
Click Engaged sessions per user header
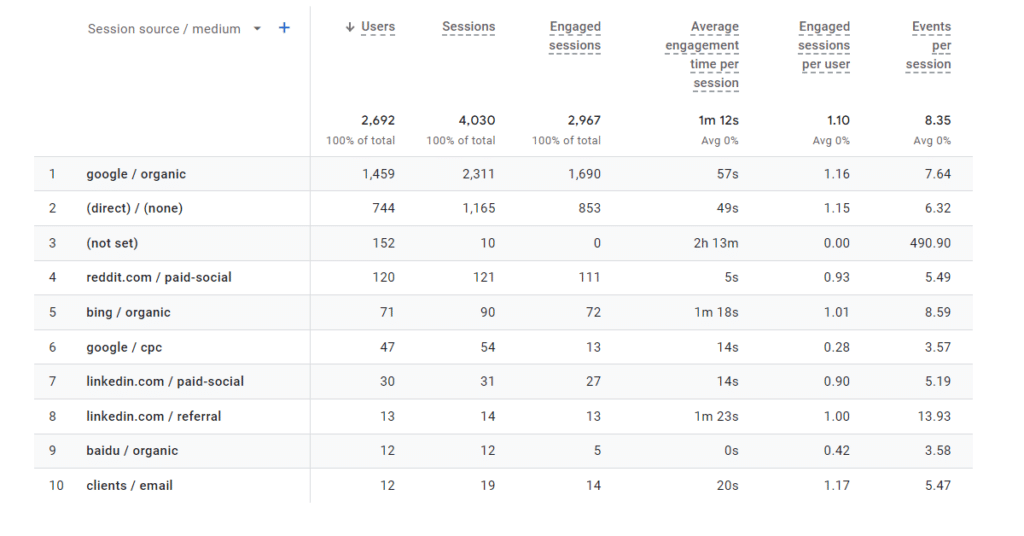[x=824, y=46]
